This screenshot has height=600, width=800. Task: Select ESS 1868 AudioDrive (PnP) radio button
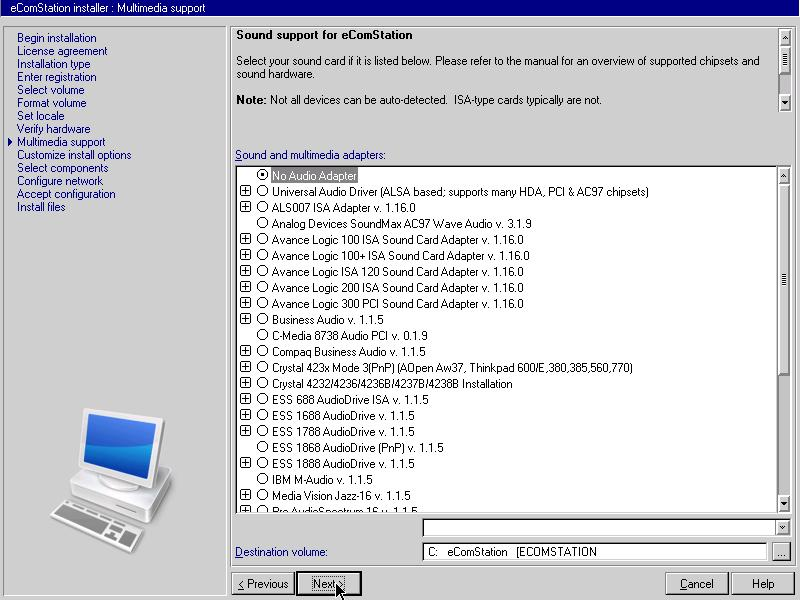click(262, 447)
